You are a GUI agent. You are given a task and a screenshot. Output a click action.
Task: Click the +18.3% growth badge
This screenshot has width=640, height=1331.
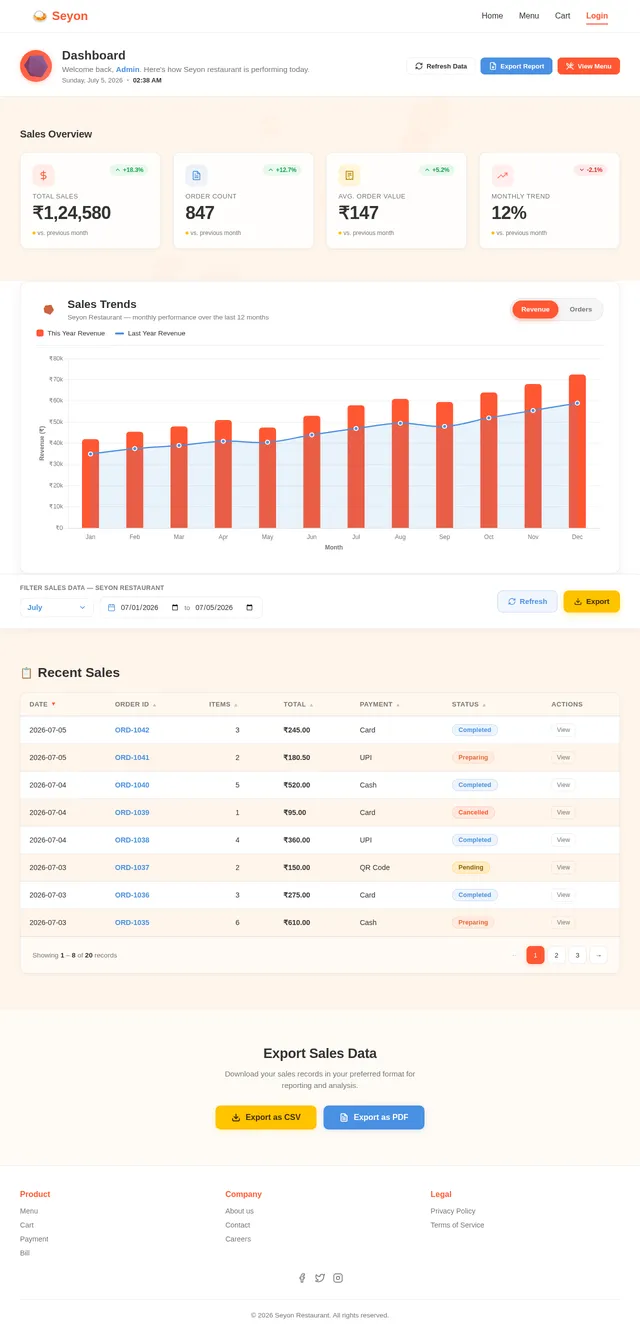[129, 170]
